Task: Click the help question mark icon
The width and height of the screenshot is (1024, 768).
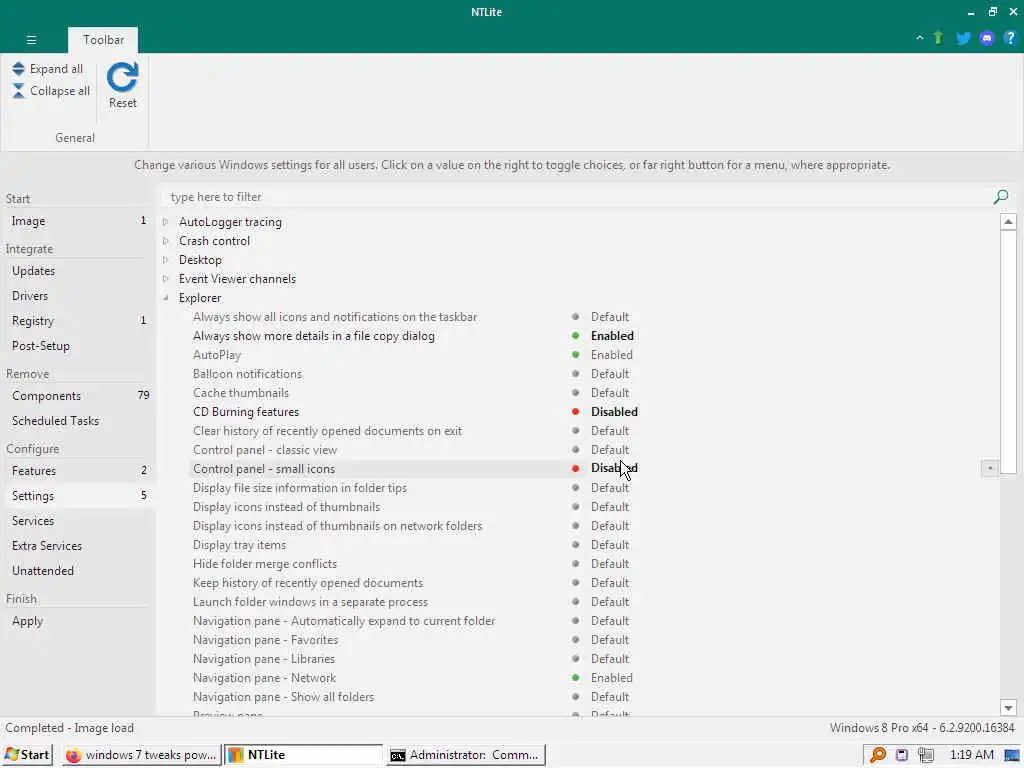Action: [1010, 39]
